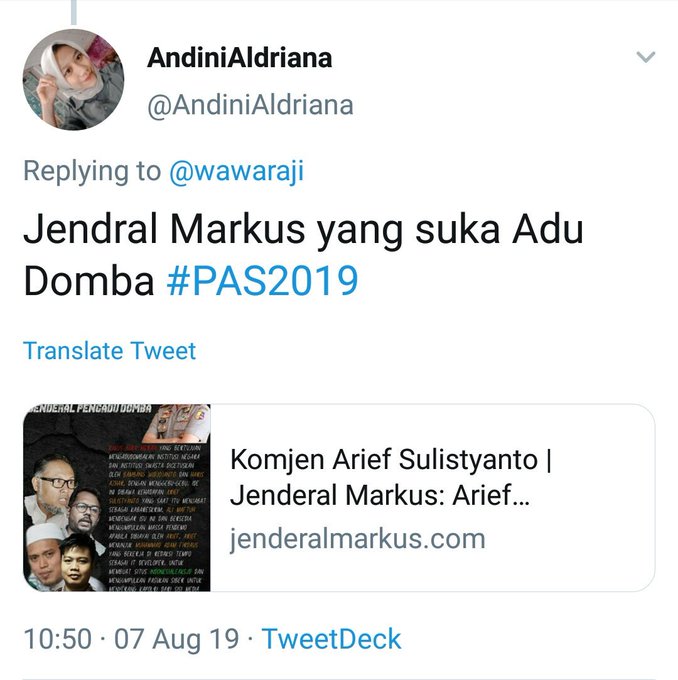Click the thread connector line above the avatar

73,12
